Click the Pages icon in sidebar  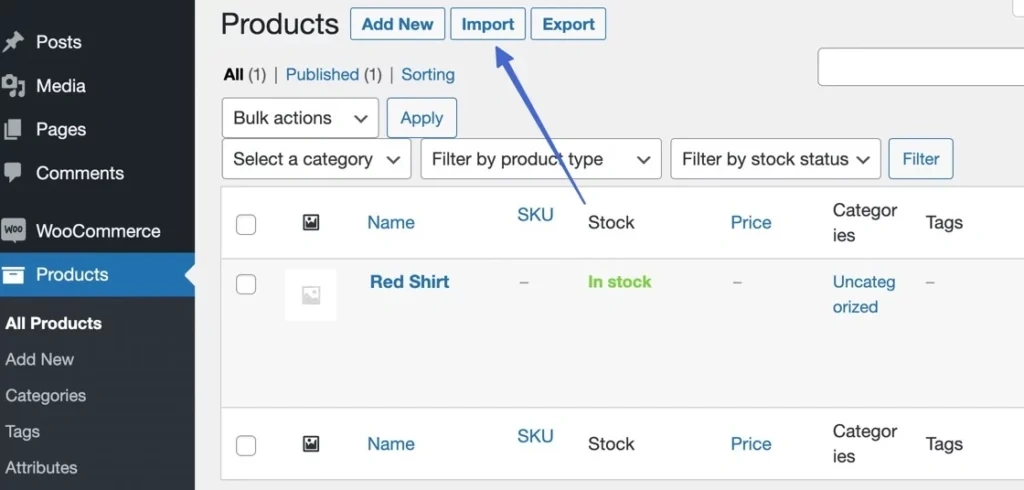(13, 129)
